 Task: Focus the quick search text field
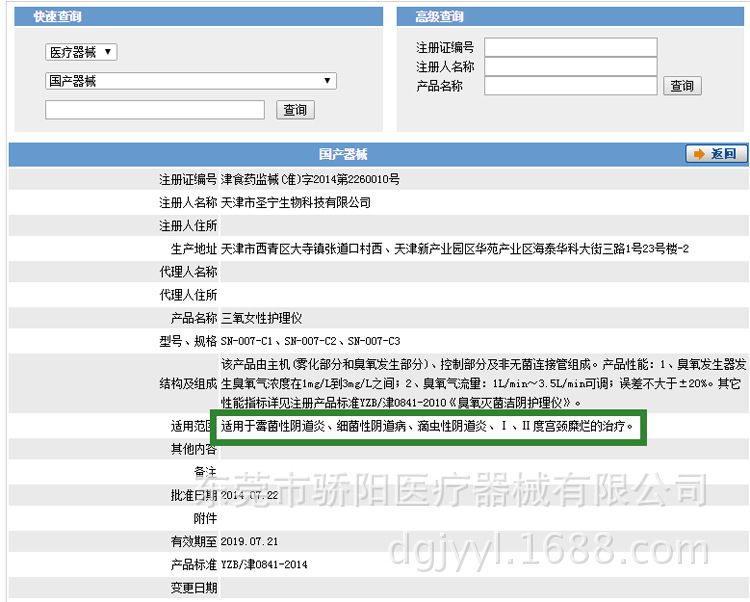pyautogui.click(x=155, y=110)
